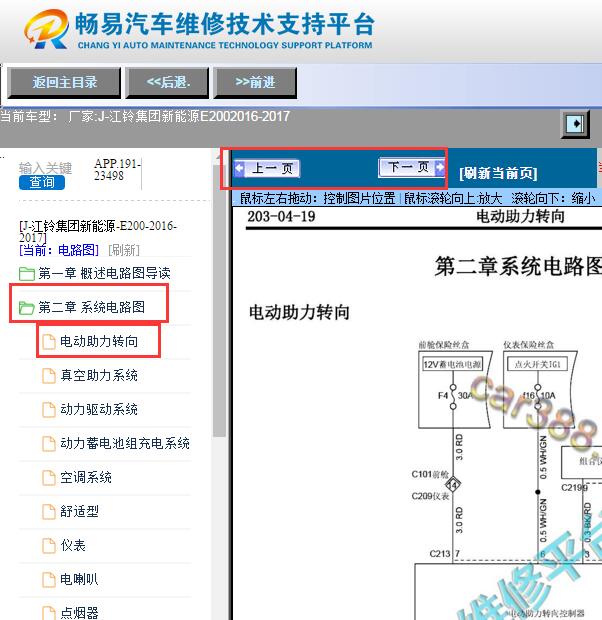
Task: Click the page icon beside 动力驱动系统
Action: click(x=49, y=410)
